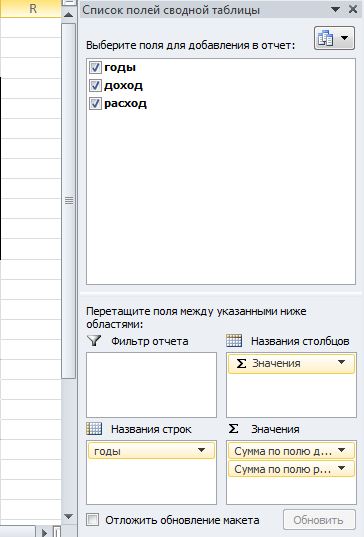Close the pivot table field list pane
The width and height of the screenshot is (364, 537).
point(353,9)
